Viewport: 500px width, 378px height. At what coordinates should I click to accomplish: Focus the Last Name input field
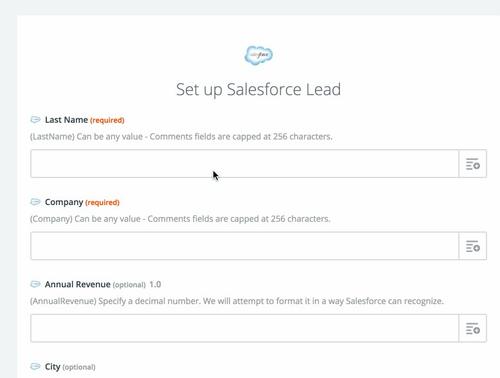coord(245,164)
